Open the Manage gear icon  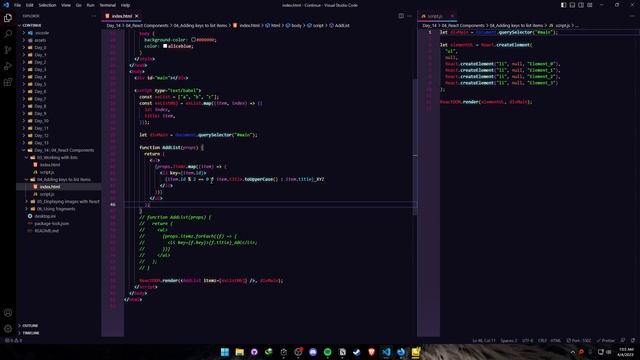point(8,329)
